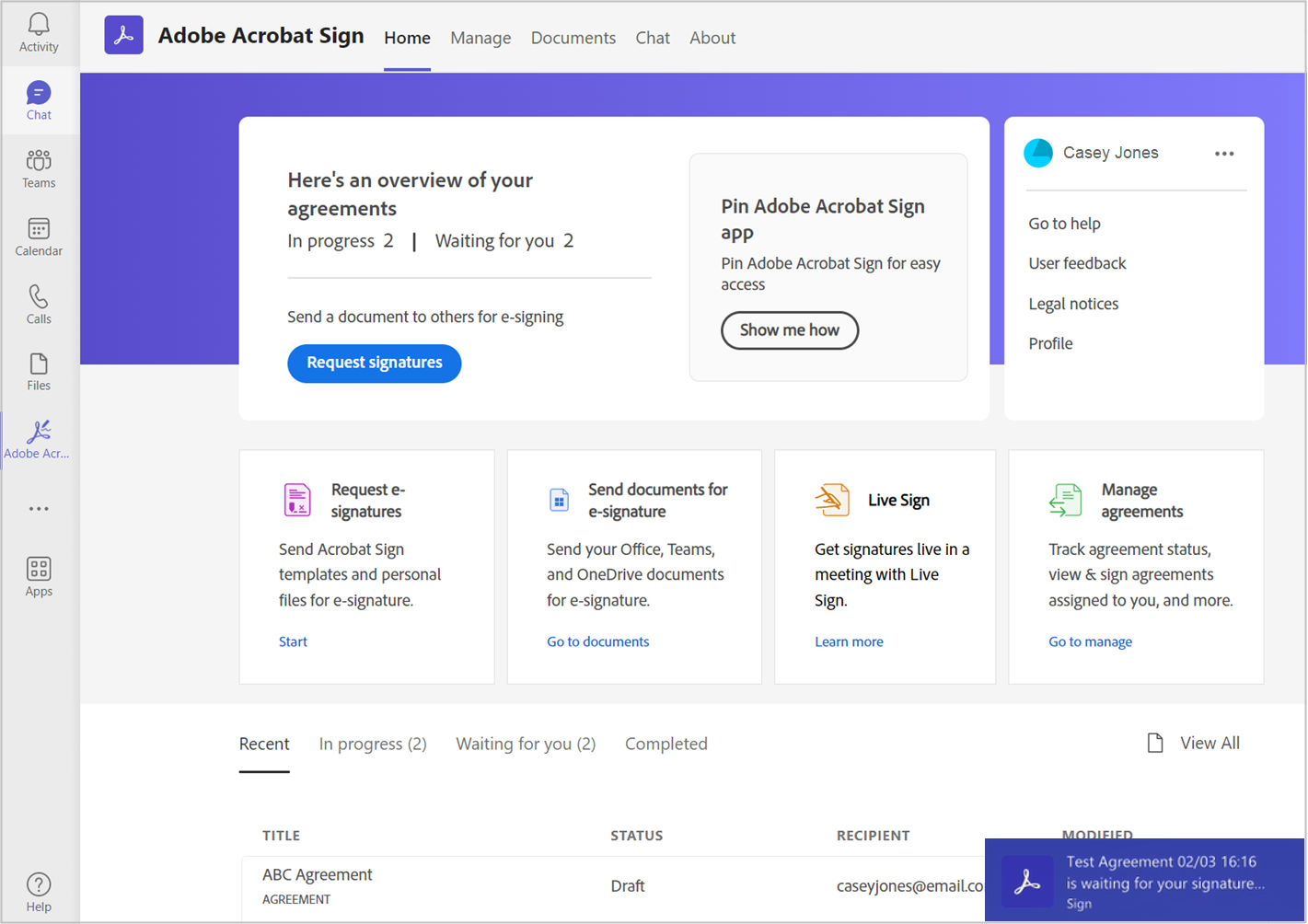Screen dimensions: 1308x924
Task: Click Go to help link
Action: tap(1064, 224)
